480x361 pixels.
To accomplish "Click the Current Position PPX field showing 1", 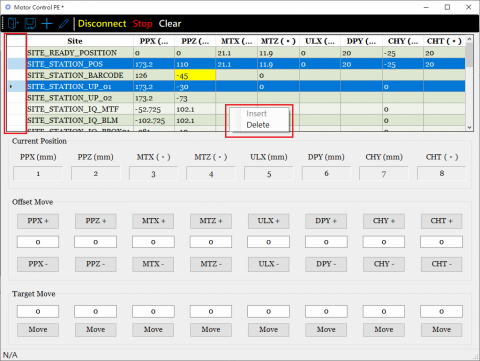I will click(x=38, y=174).
